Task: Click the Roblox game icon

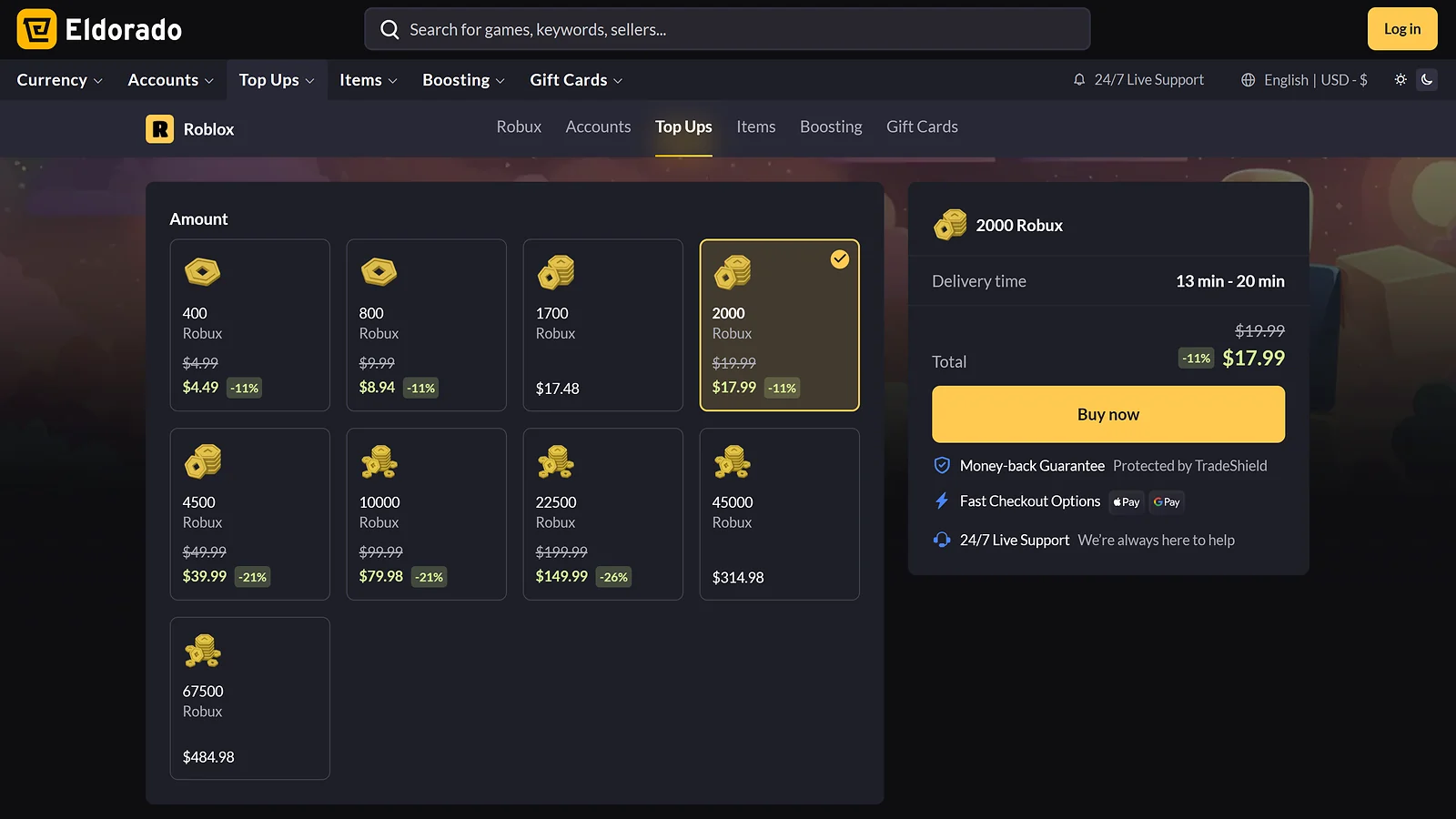Action: 159,129
